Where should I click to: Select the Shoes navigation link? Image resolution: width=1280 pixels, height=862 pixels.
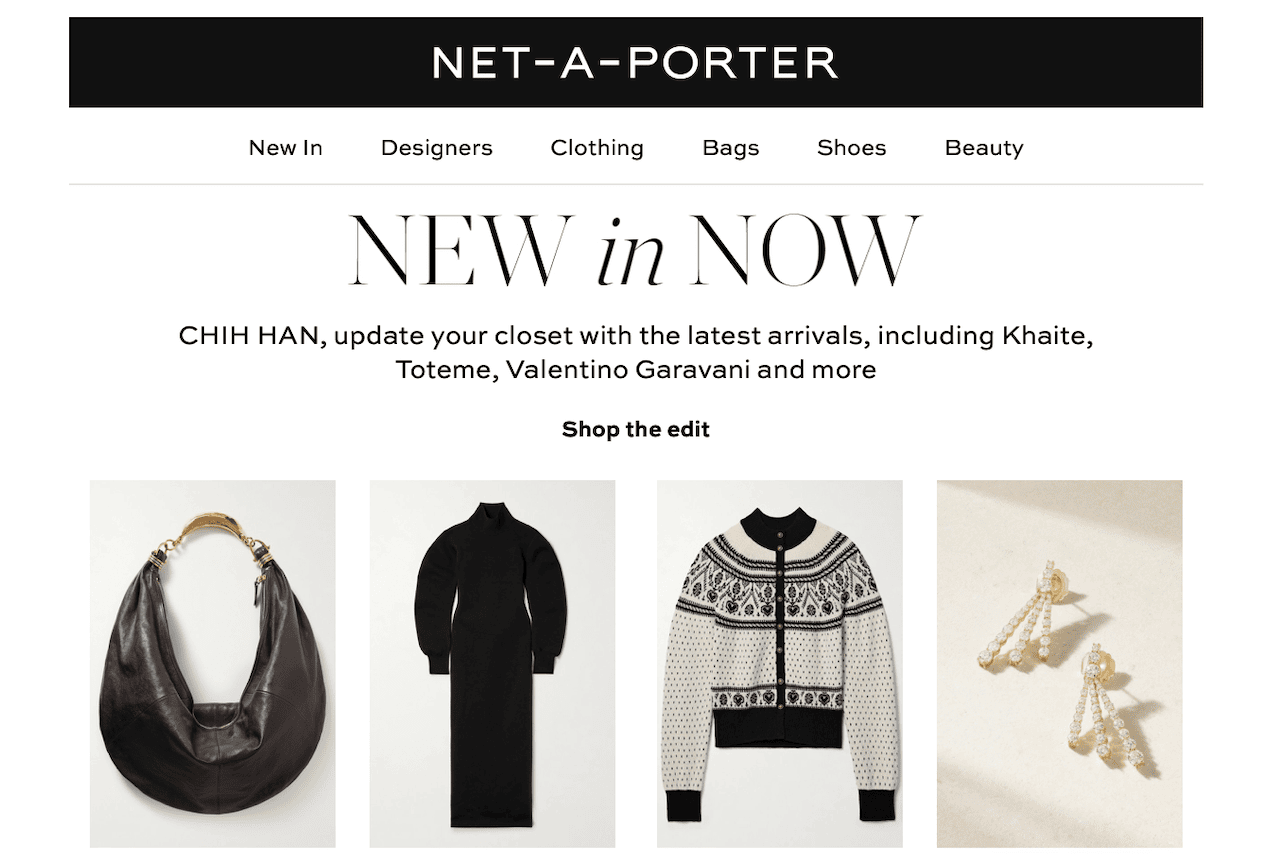point(852,148)
